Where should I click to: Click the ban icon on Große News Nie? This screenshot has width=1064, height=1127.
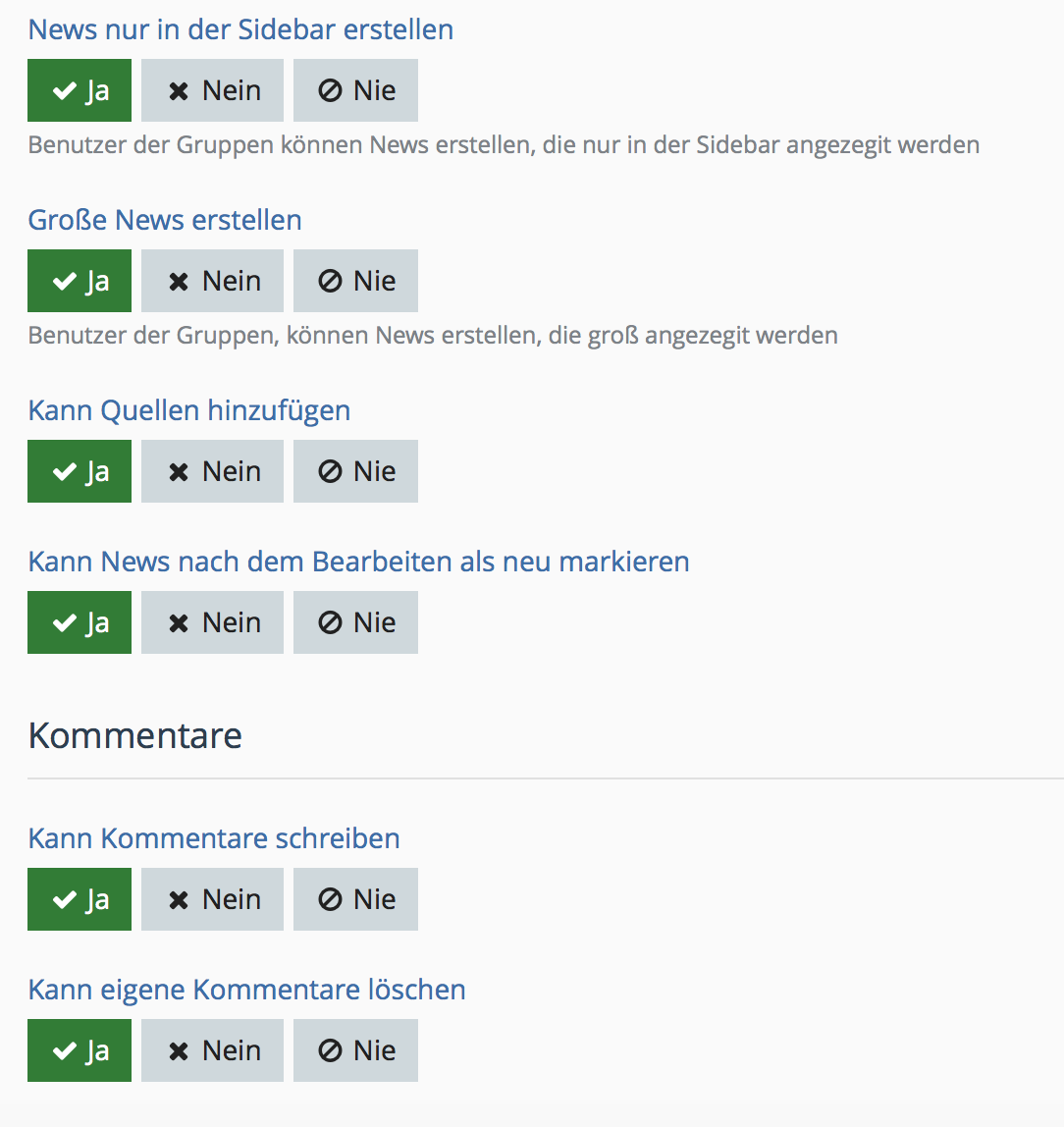pyautogui.click(x=331, y=282)
